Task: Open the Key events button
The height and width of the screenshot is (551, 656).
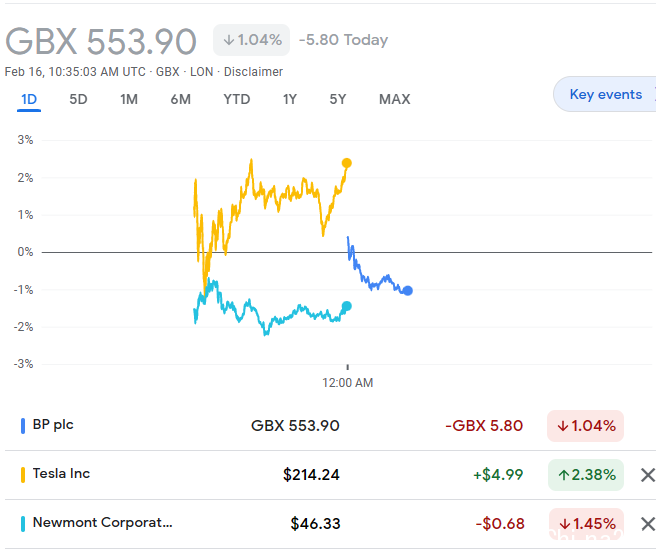Action: 605,95
